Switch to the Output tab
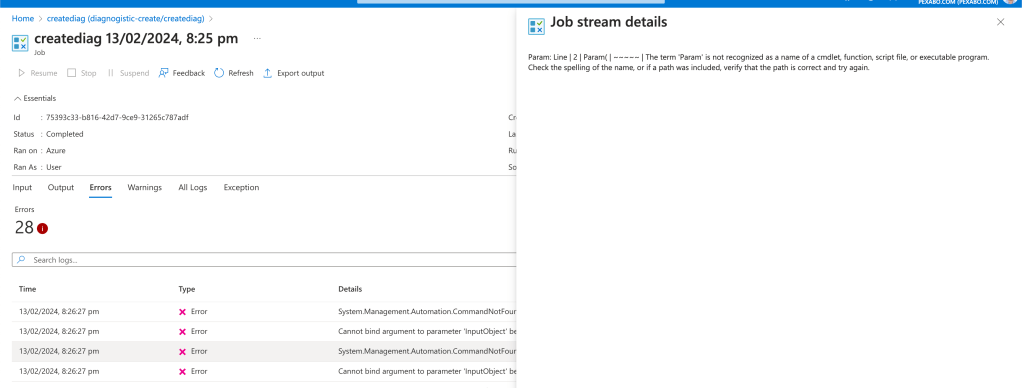Image resolution: width=1022 pixels, height=388 pixels. pos(61,187)
